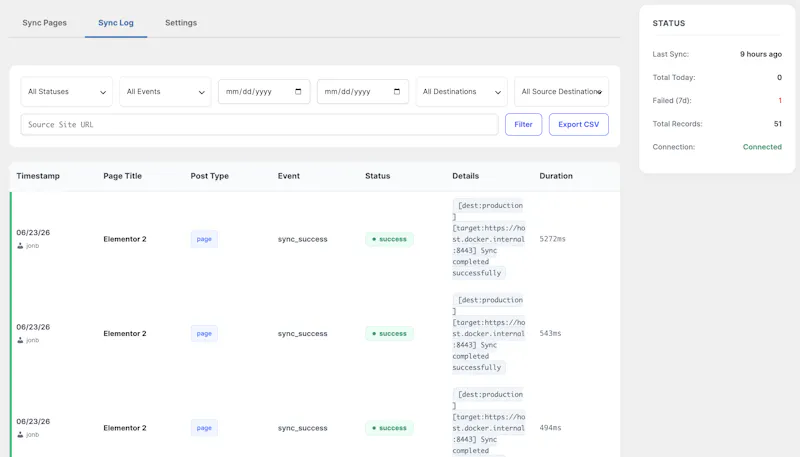
Task: Click the details text in the 543ms row
Action: tap(489, 334)
